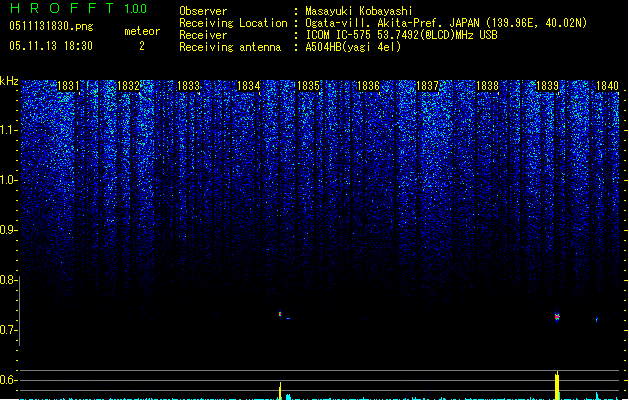Click the faint echo near 1840
Viewport: 629px width, 400px height.
[597, 320]
